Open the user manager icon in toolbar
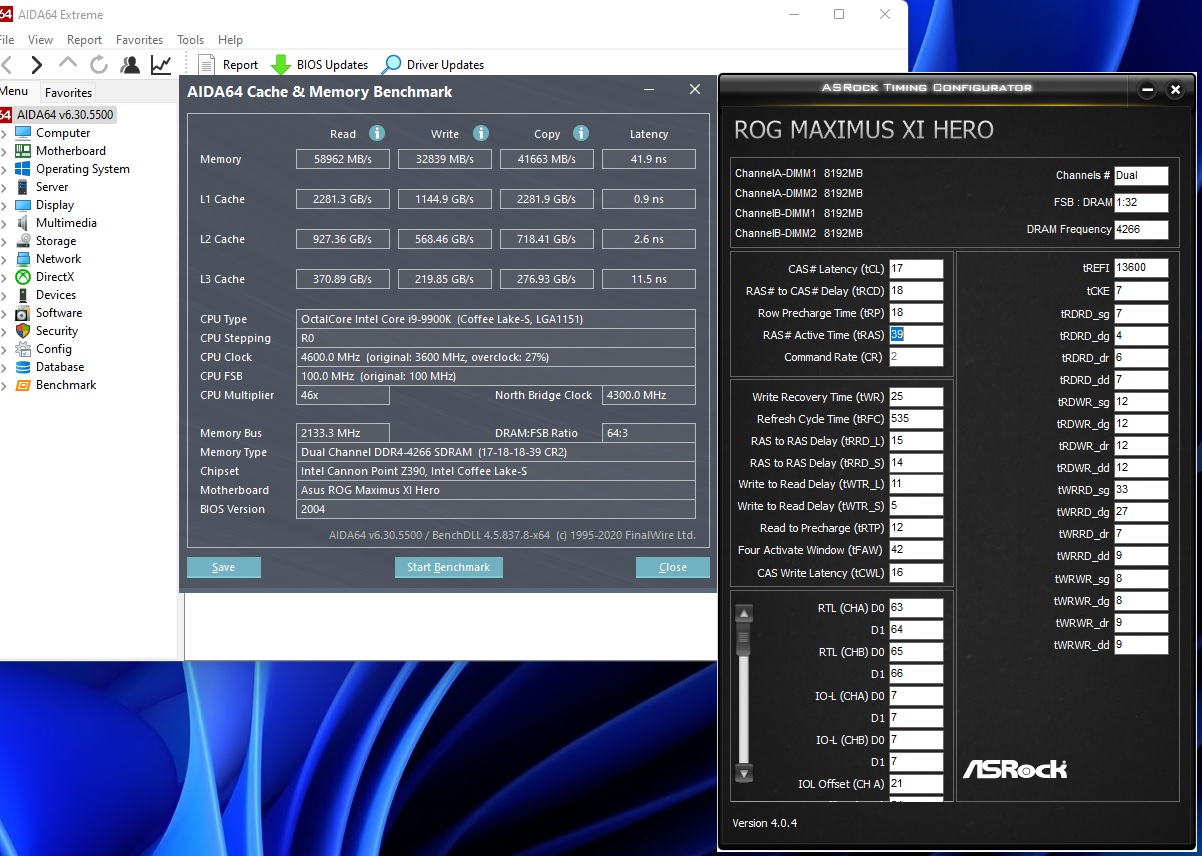Viewport: 1202px width, 856px height. pyautogui.click(x=130, y=65)
